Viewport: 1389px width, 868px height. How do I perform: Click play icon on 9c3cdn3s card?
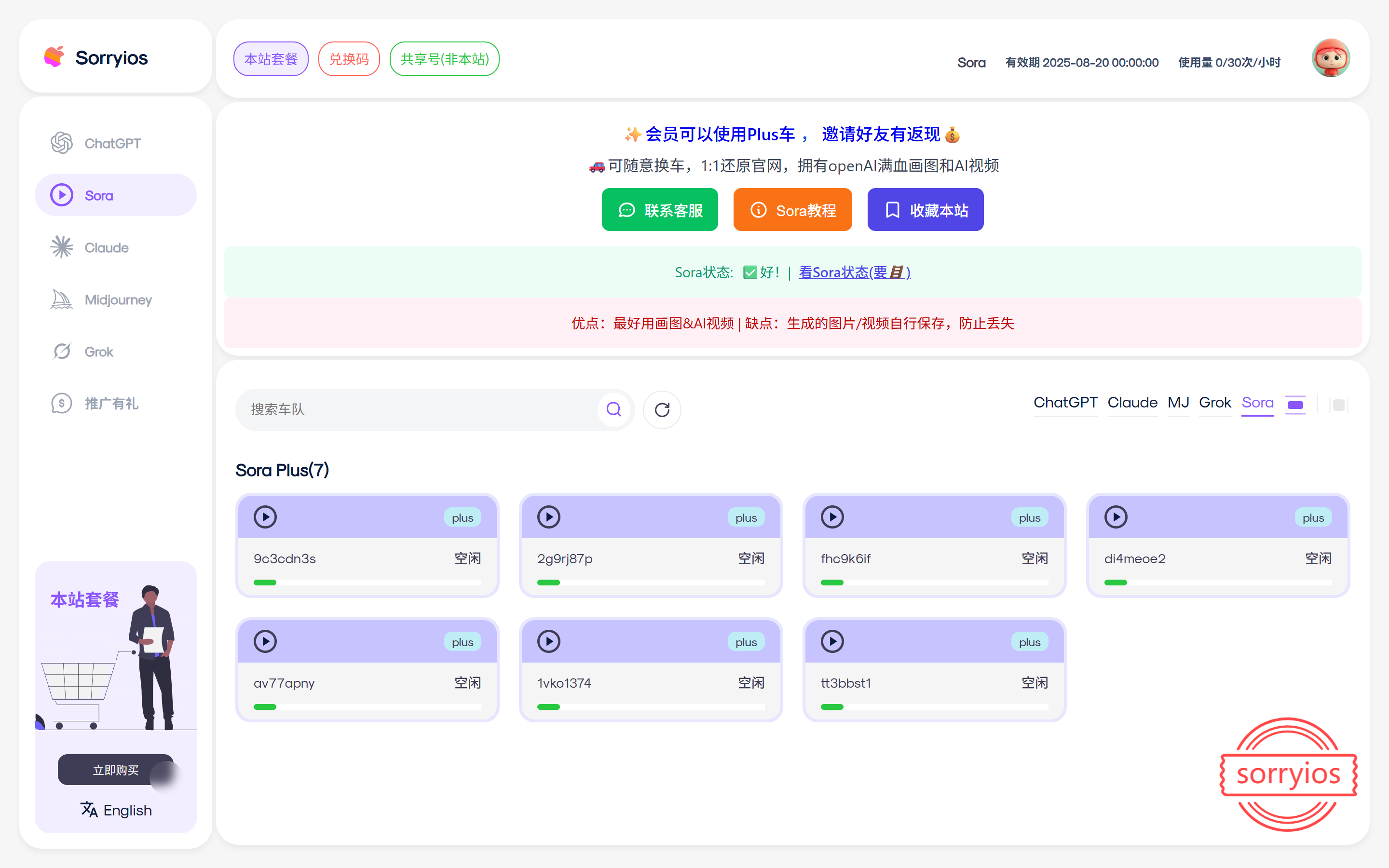[x=265, y=516]
